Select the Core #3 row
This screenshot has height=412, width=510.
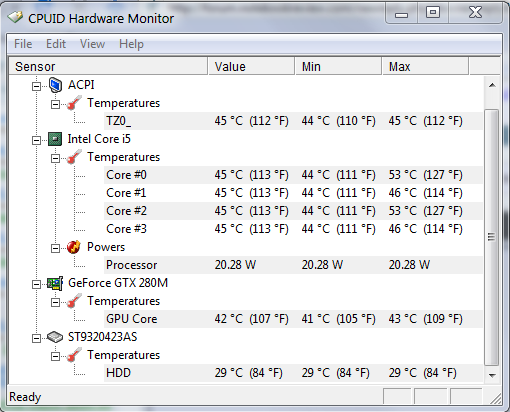[x=293, y=229]
